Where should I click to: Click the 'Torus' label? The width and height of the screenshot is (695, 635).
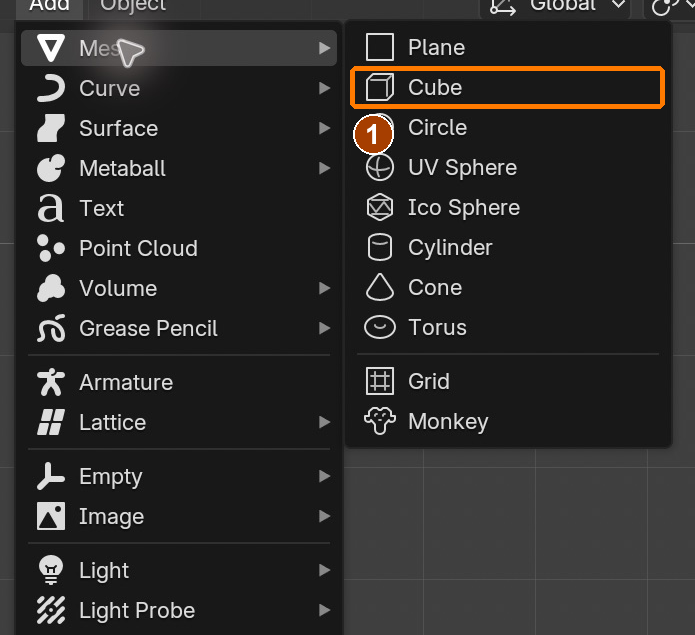[x=437, y=327]
